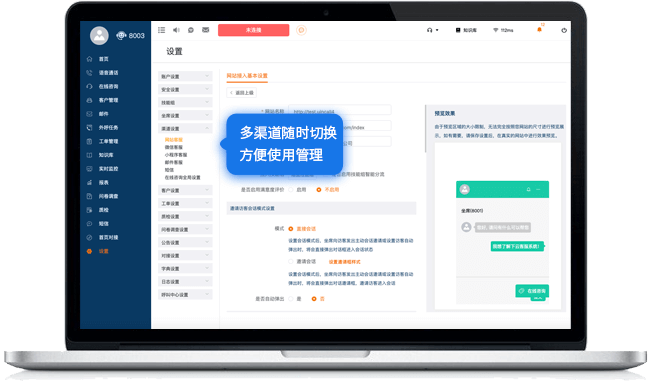
Task: Select the 启用 satisfaction rating radio button
Action: [x=291, y=190]
